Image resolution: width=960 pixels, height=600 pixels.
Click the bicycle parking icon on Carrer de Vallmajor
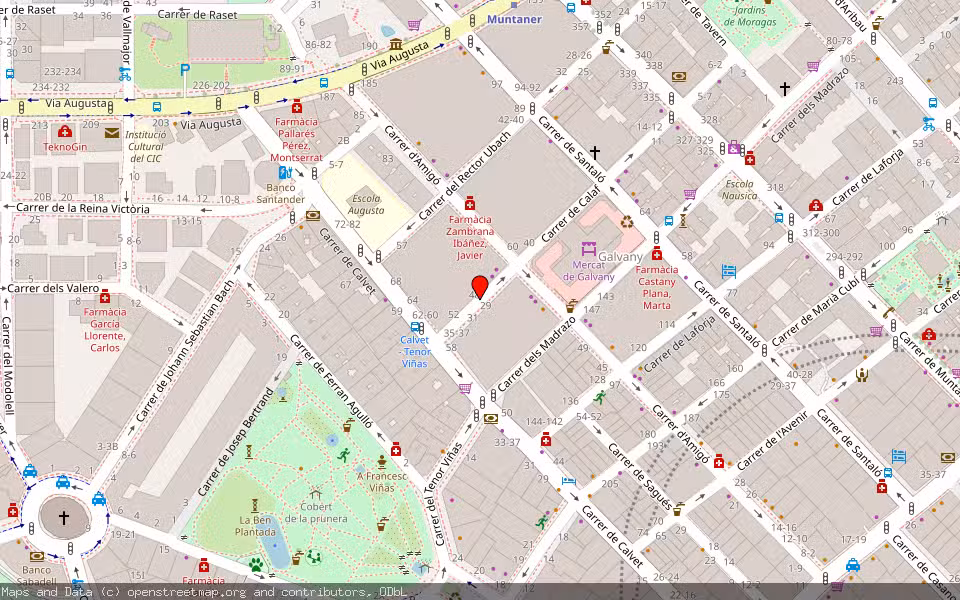pos(124,75)
